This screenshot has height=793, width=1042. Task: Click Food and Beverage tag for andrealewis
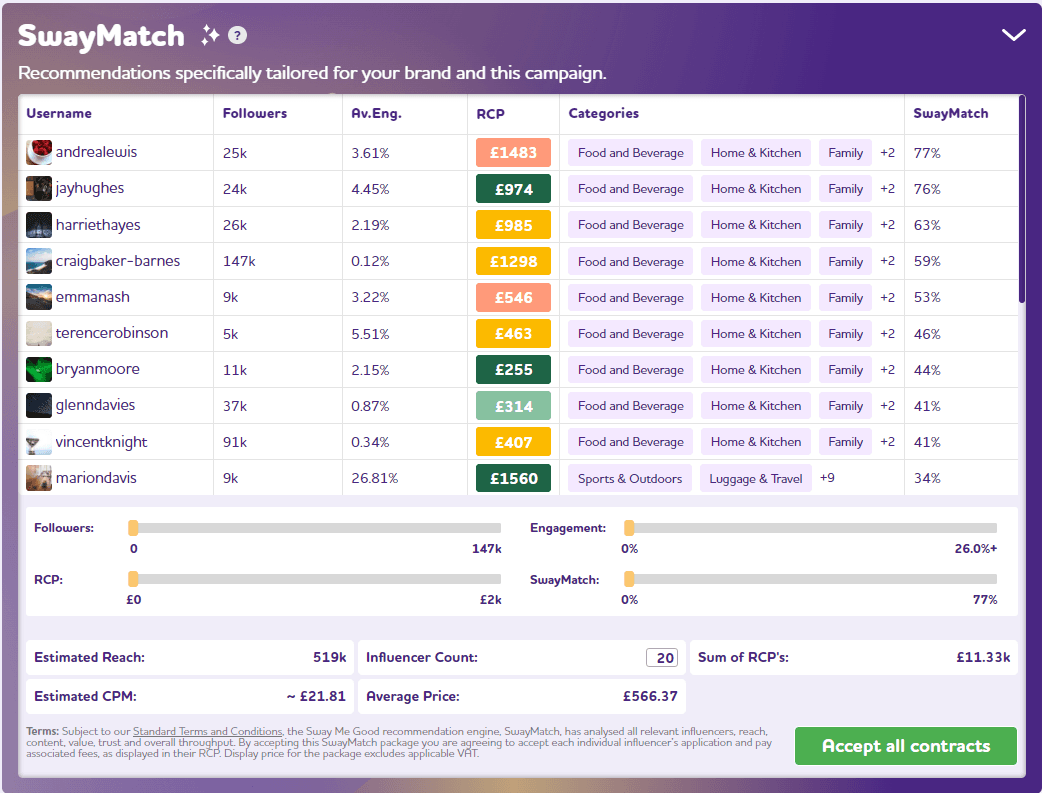(x=630, y=153)
